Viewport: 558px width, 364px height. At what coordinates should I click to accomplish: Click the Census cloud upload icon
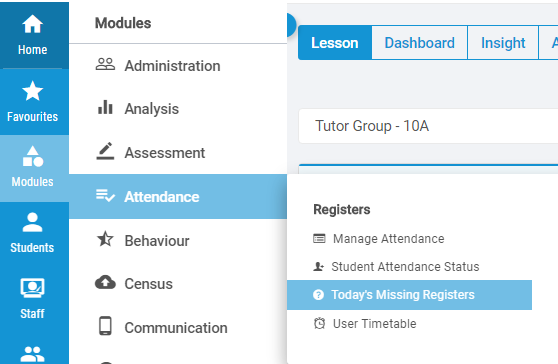tap(105, 283)
